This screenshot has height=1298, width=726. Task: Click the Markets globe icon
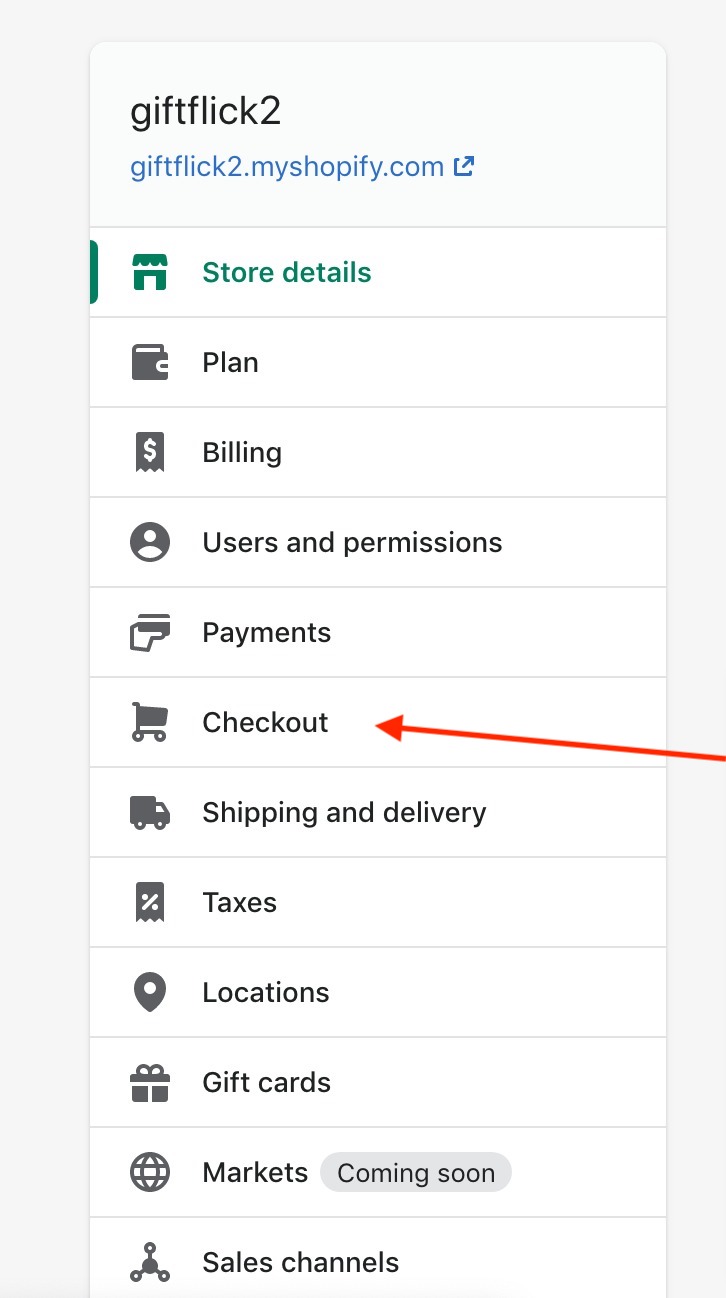[150, 1172]
